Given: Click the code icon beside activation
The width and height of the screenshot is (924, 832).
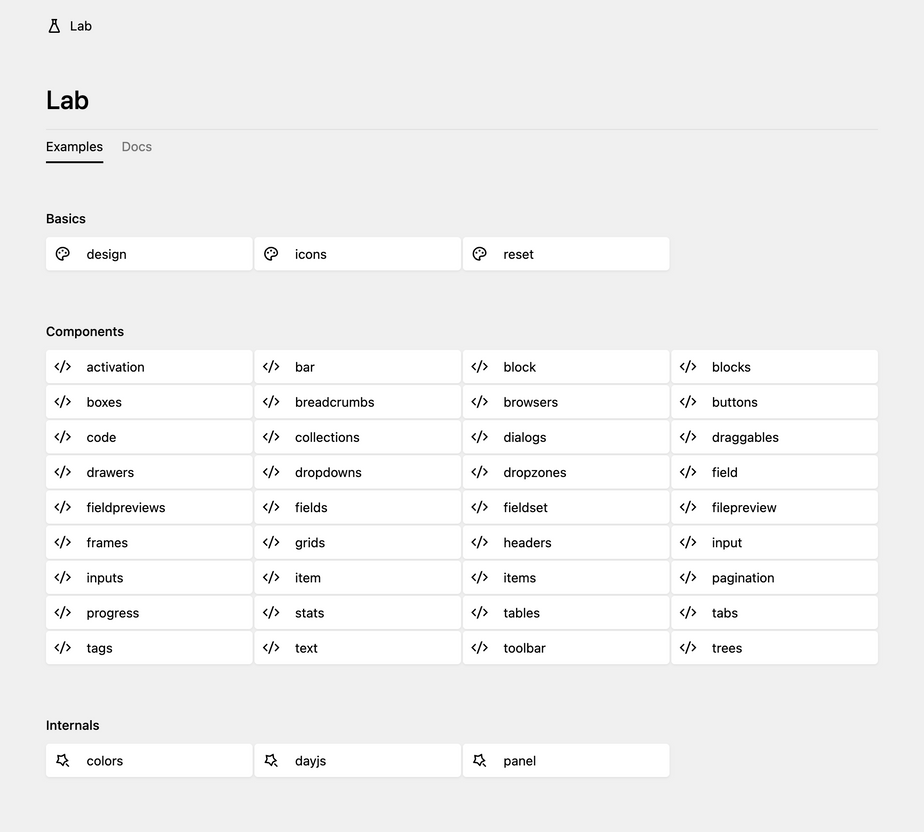Looking at the screenshot, I should pos(63,367).
